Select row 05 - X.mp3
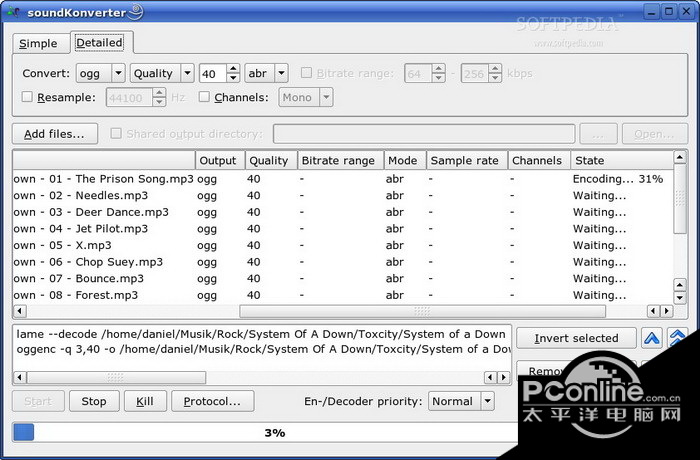Image resolution: width=700 pixels, height=460 pixels. click(343, 245)
